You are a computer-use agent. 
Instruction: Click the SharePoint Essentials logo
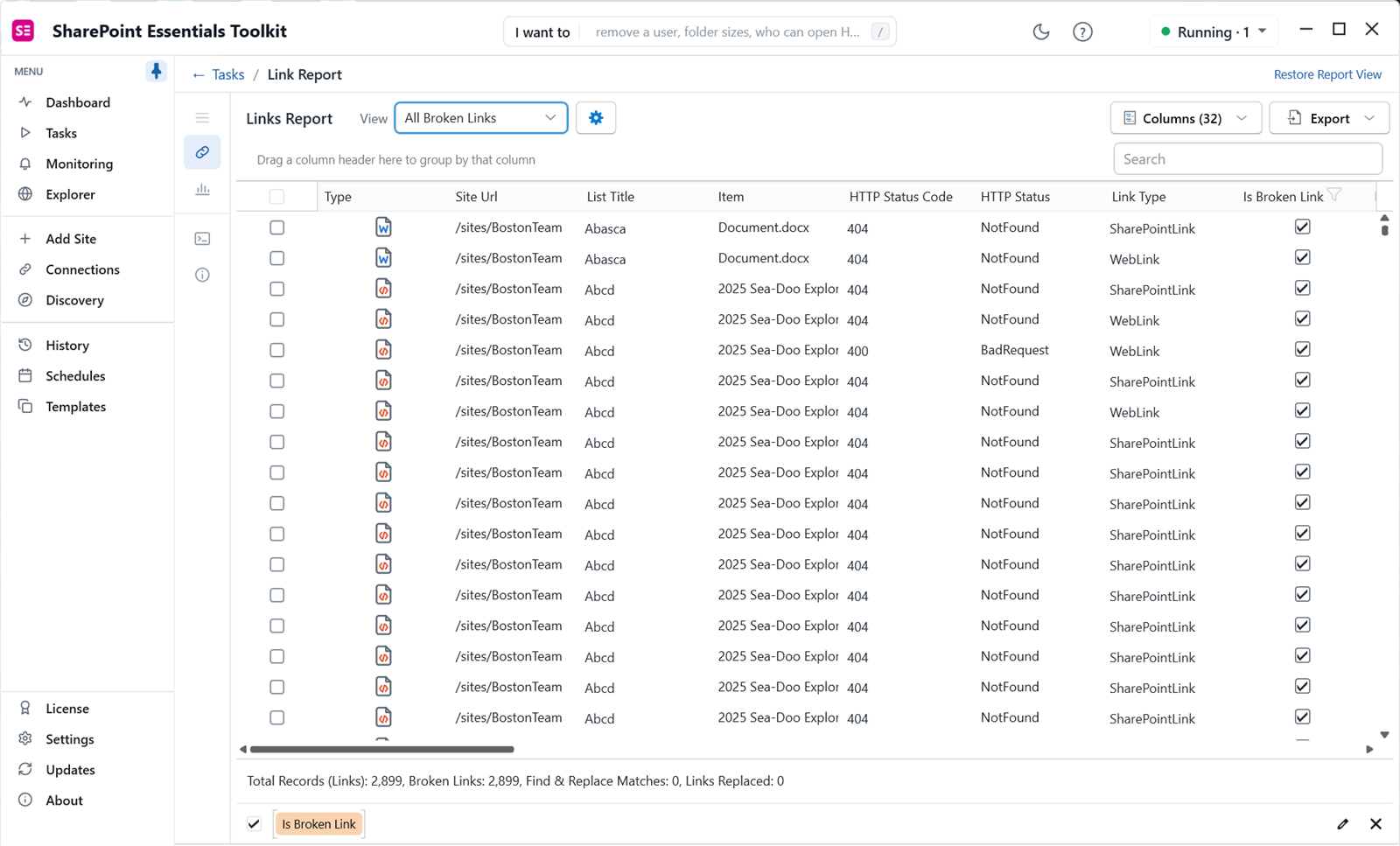point(24,31)
